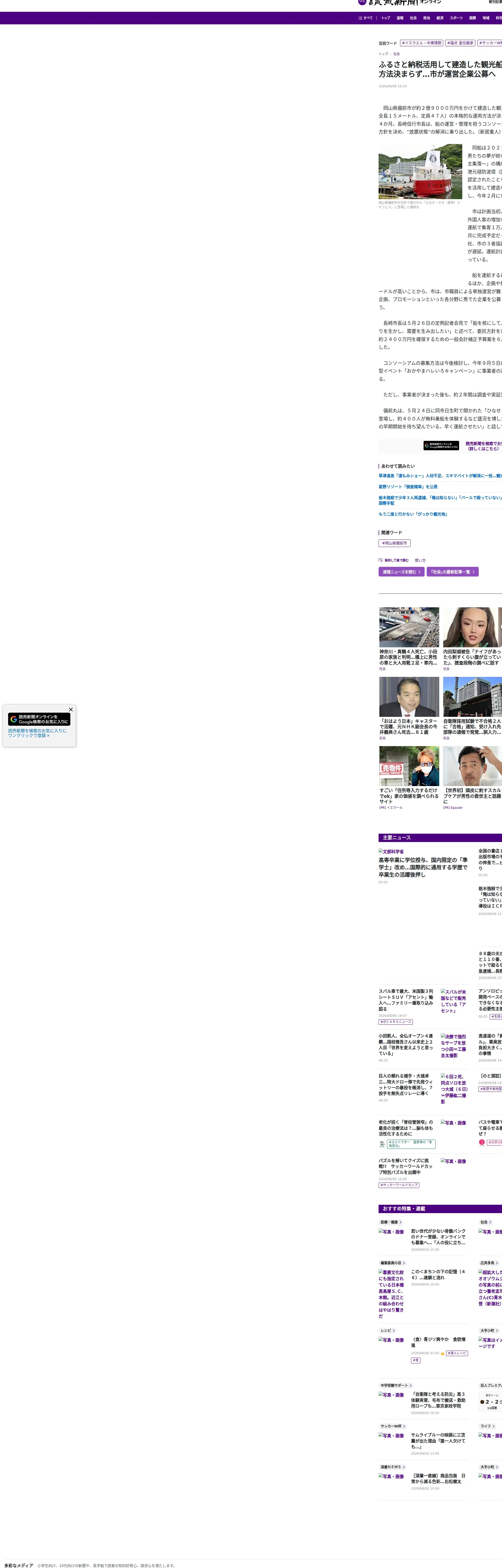Open the 地域 navigation item
502x1568 pixels.
point(486,18)
